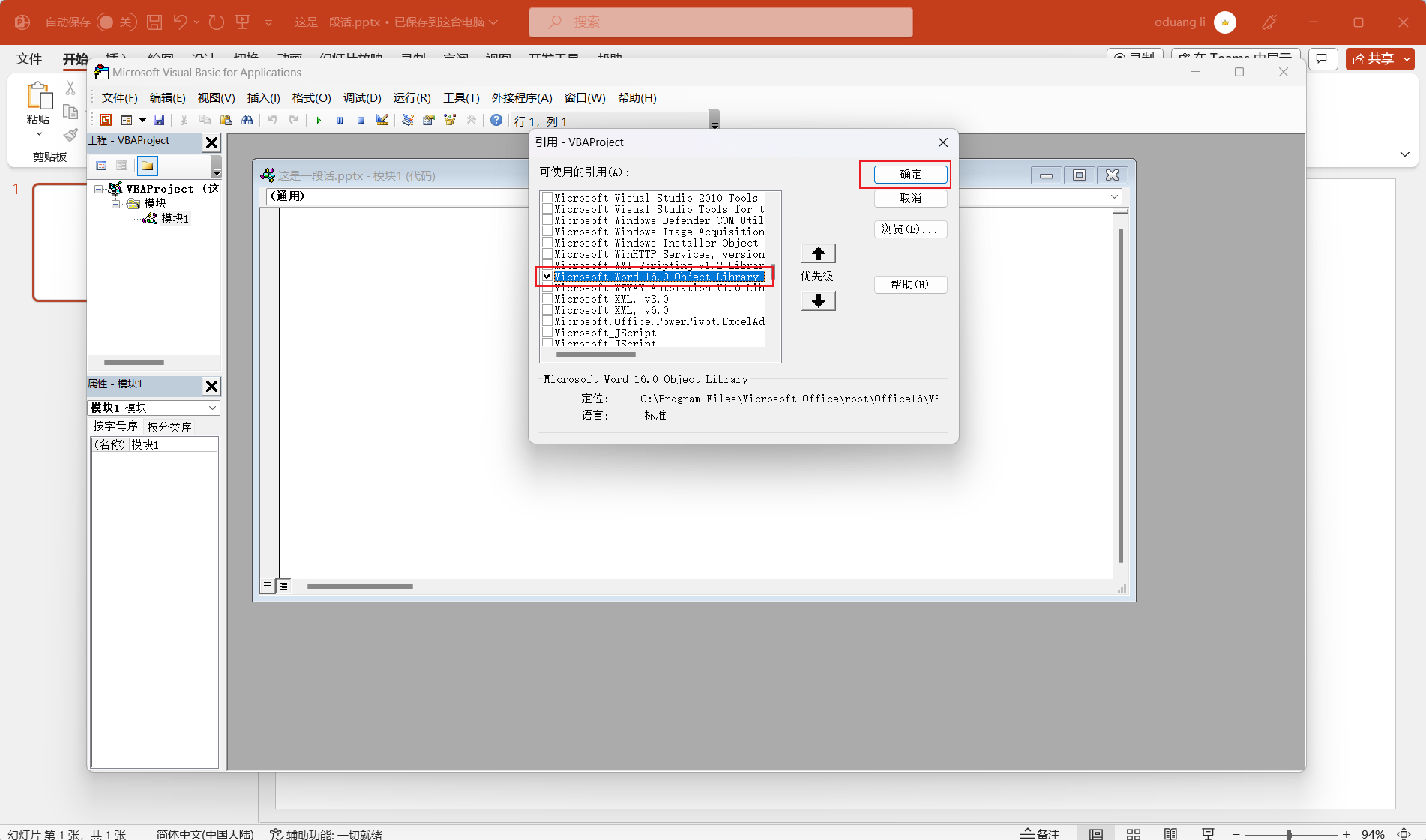Check Microsoft Visual Studio 2010 Tools reference
Viewport: 1426px width, 840px height.
547,198
